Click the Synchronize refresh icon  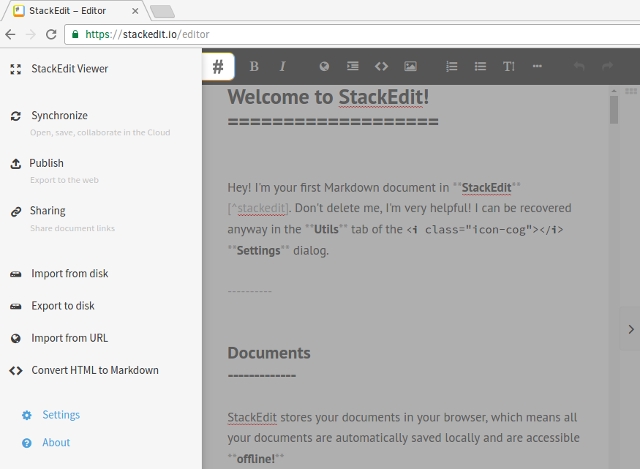(x=16, y=116)
